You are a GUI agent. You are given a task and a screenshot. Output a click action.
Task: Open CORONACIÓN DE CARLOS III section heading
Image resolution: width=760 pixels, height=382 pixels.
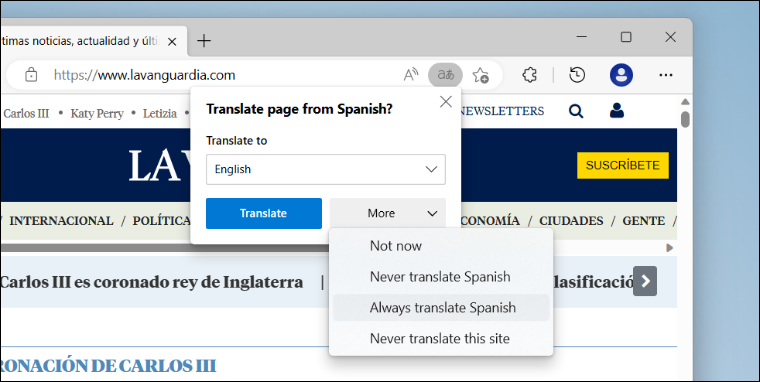[108, 366]
